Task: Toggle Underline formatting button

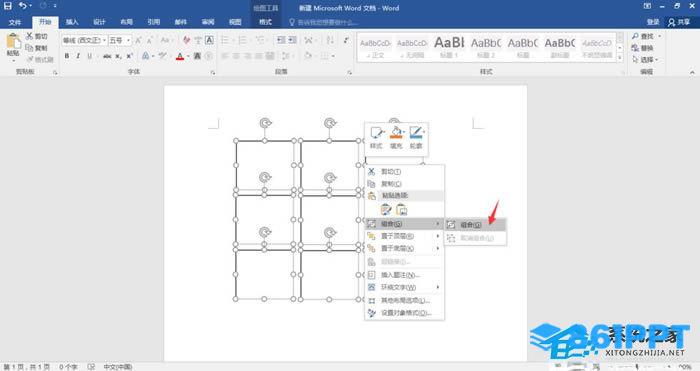Action: tap(90, 56)
